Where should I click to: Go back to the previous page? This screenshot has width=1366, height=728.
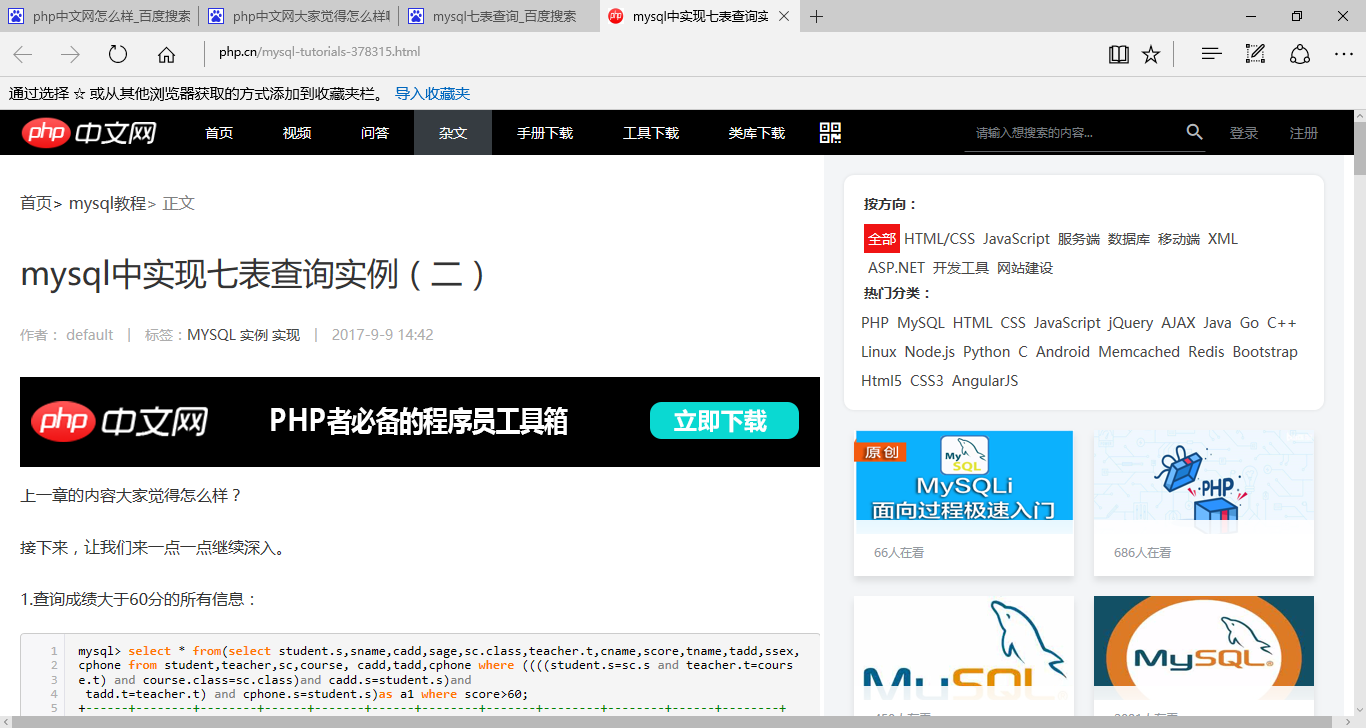[22, 54]
